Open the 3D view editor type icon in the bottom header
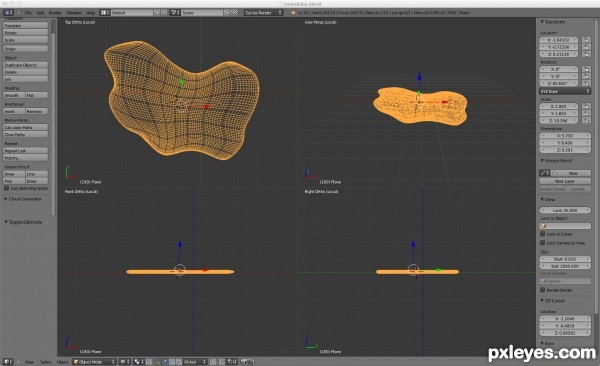The image size is (600, 366). tap(8, 361)
